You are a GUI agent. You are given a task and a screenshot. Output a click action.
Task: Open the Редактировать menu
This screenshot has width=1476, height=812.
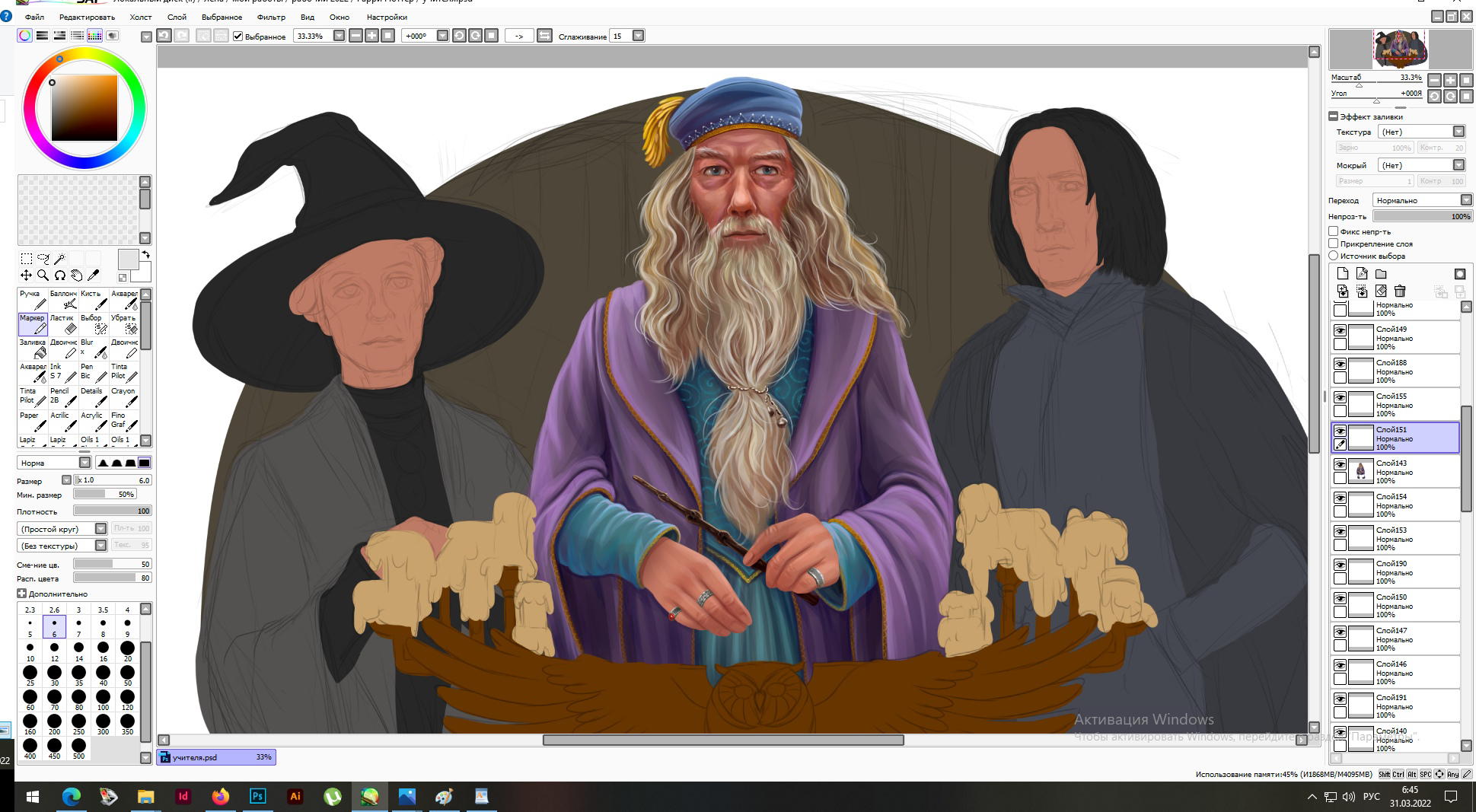pyautogui.click(x=87, y=17)
